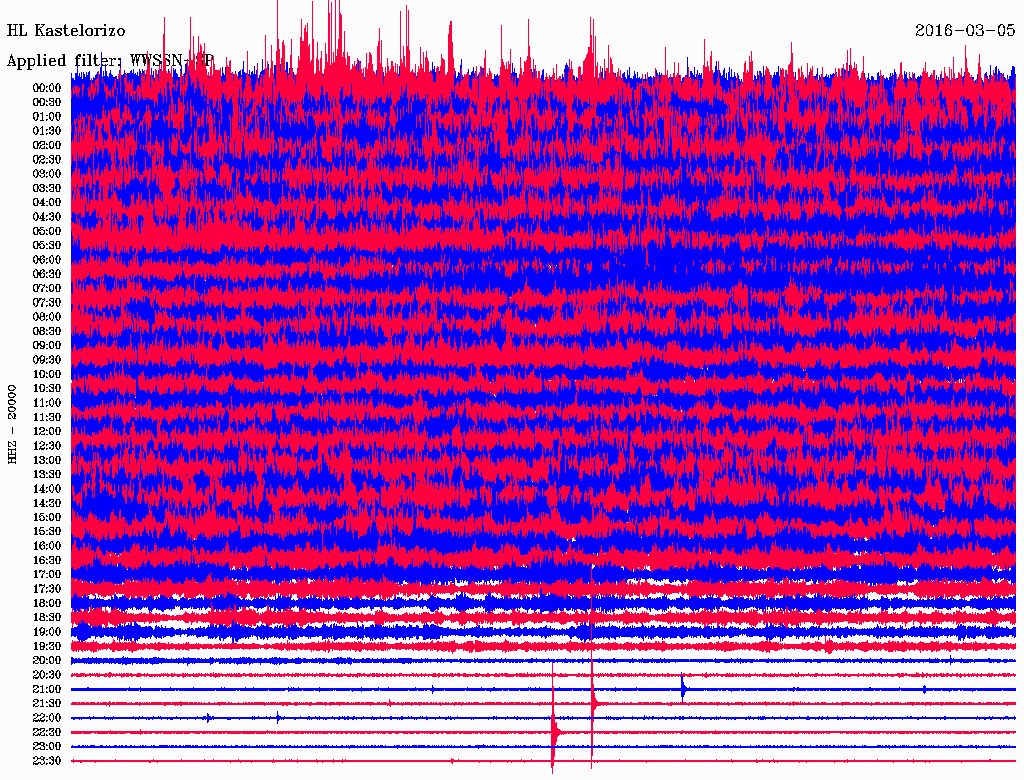Select the 07:30 time label
This screenshot has width=1024, height=780.
point(47,303)
